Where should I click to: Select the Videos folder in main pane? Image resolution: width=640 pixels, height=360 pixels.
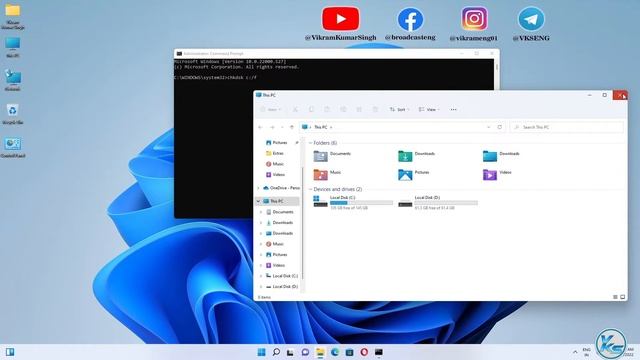[x=497, y=174]
